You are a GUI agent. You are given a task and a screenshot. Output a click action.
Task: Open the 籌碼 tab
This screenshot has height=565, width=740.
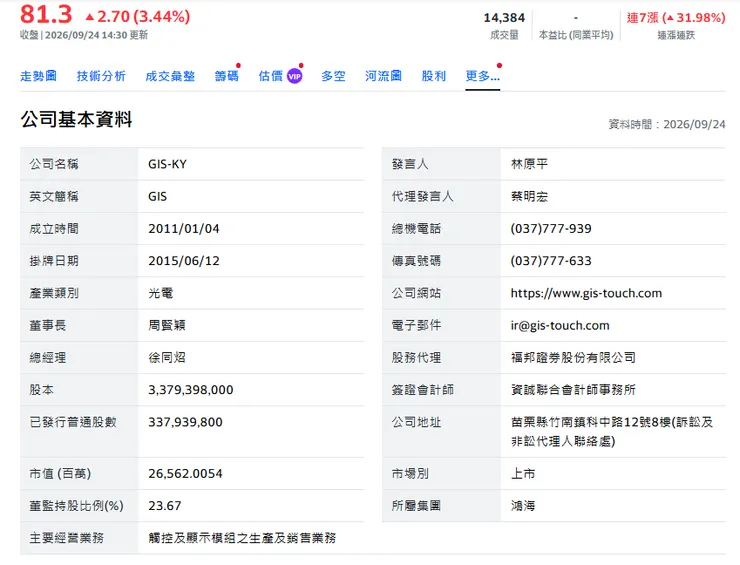[x=227, y=76]
